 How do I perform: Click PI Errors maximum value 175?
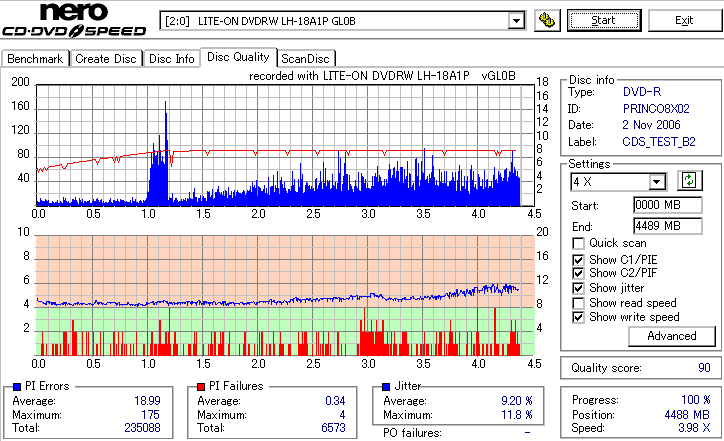151,415
